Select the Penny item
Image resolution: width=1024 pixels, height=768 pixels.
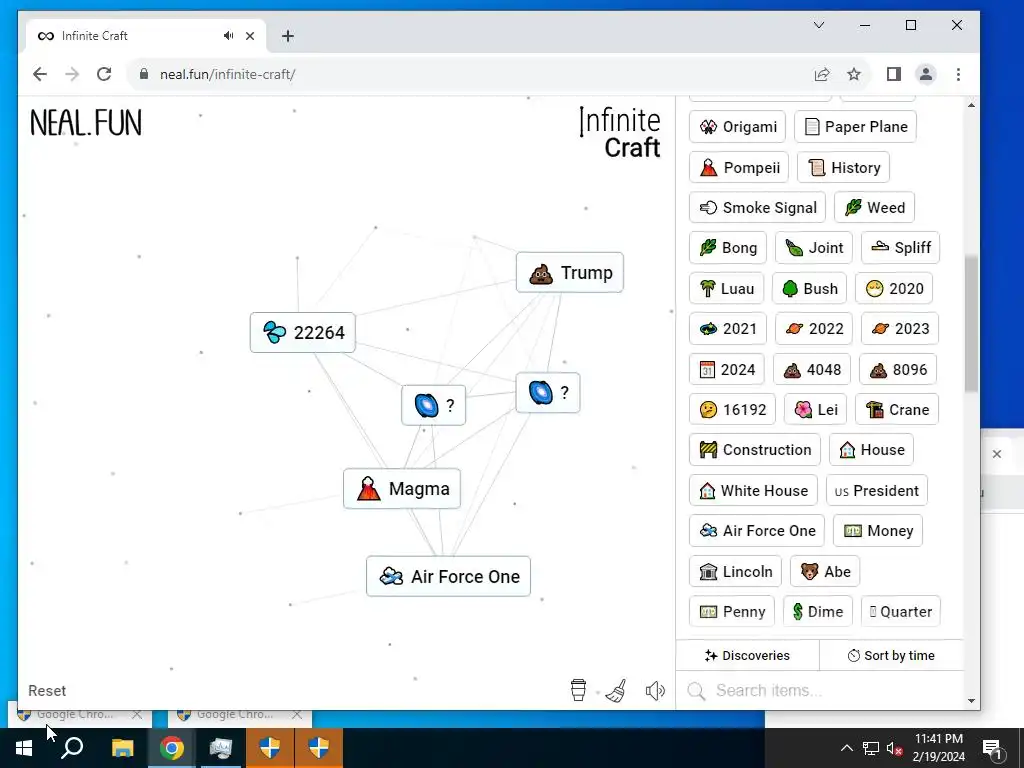(x=732, y=611)
